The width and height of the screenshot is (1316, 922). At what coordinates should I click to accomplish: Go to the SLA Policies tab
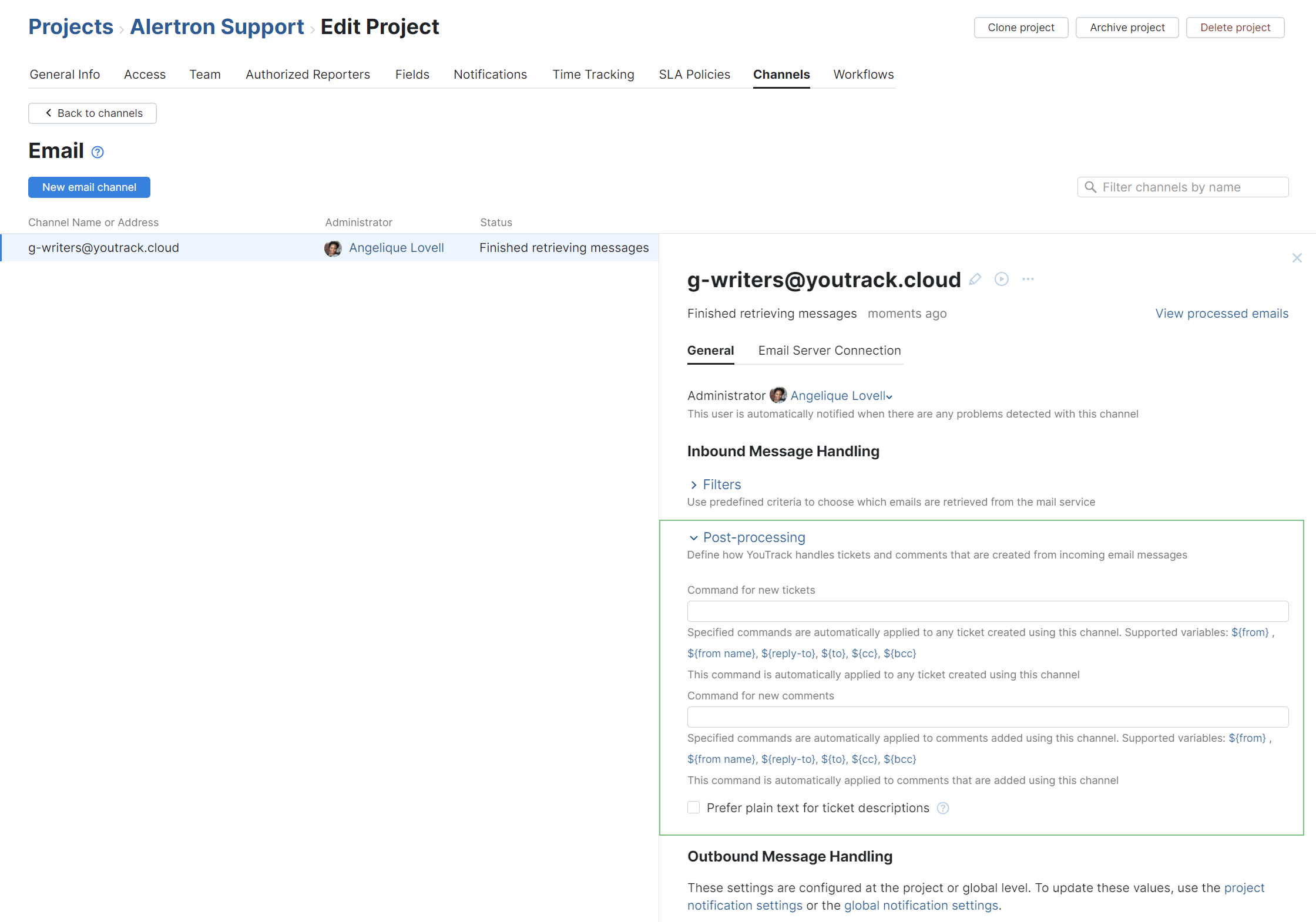(694, 75)
